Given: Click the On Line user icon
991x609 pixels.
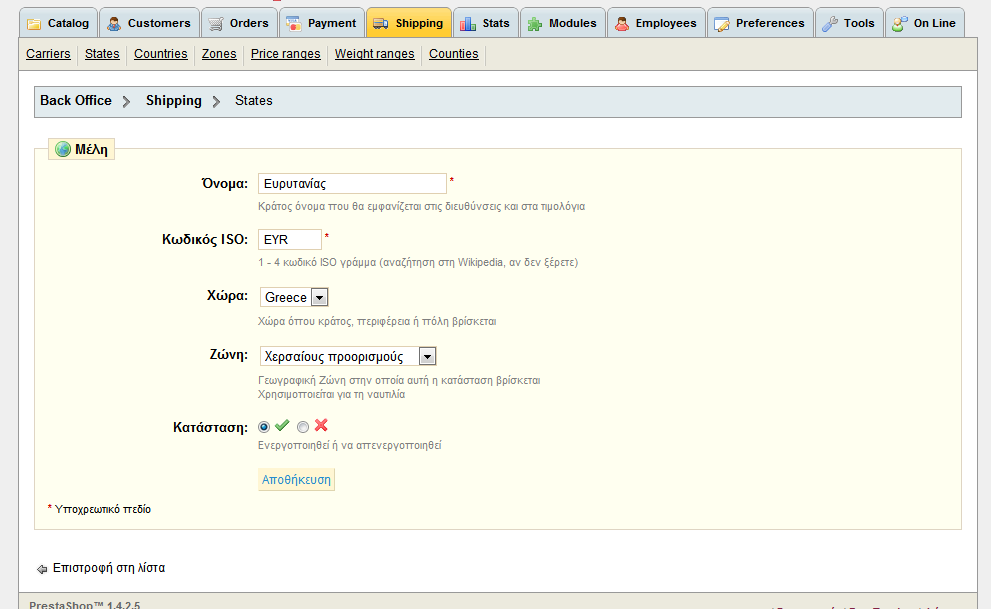Looking at the screenshot, I should coord(900,24).
